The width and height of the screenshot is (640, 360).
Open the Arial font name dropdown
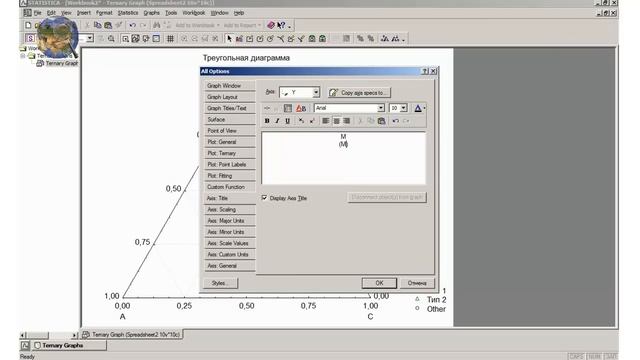coord(381,108)
